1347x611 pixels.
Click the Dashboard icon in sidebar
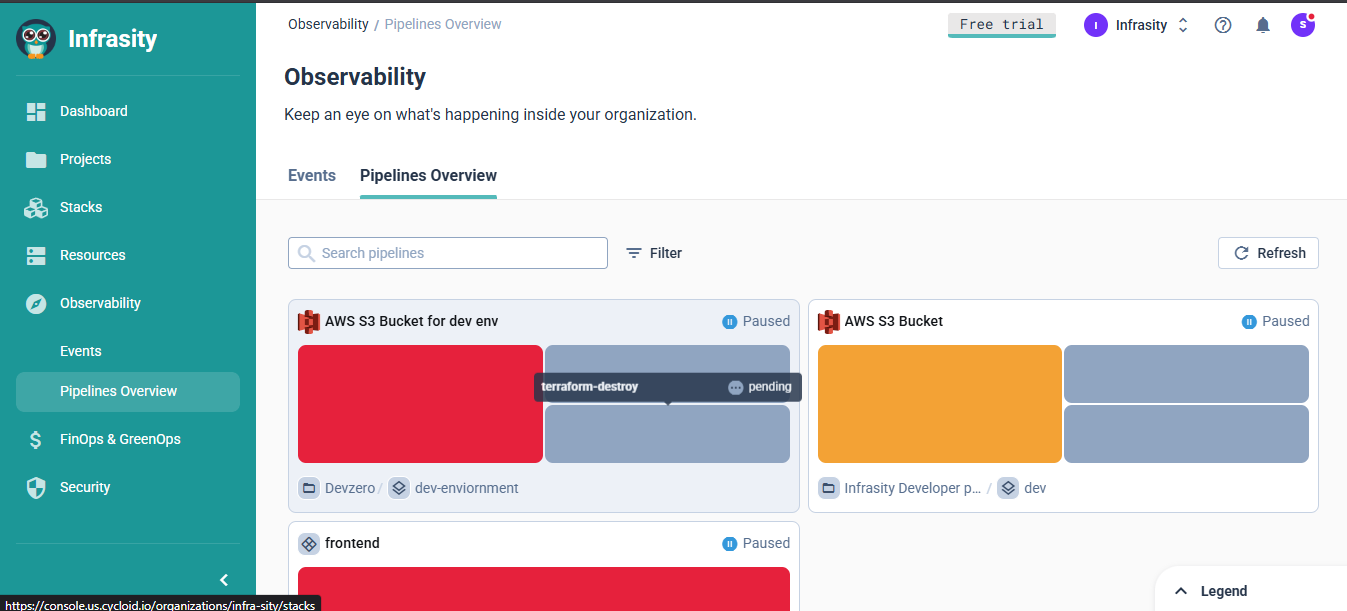click(36, 111)
